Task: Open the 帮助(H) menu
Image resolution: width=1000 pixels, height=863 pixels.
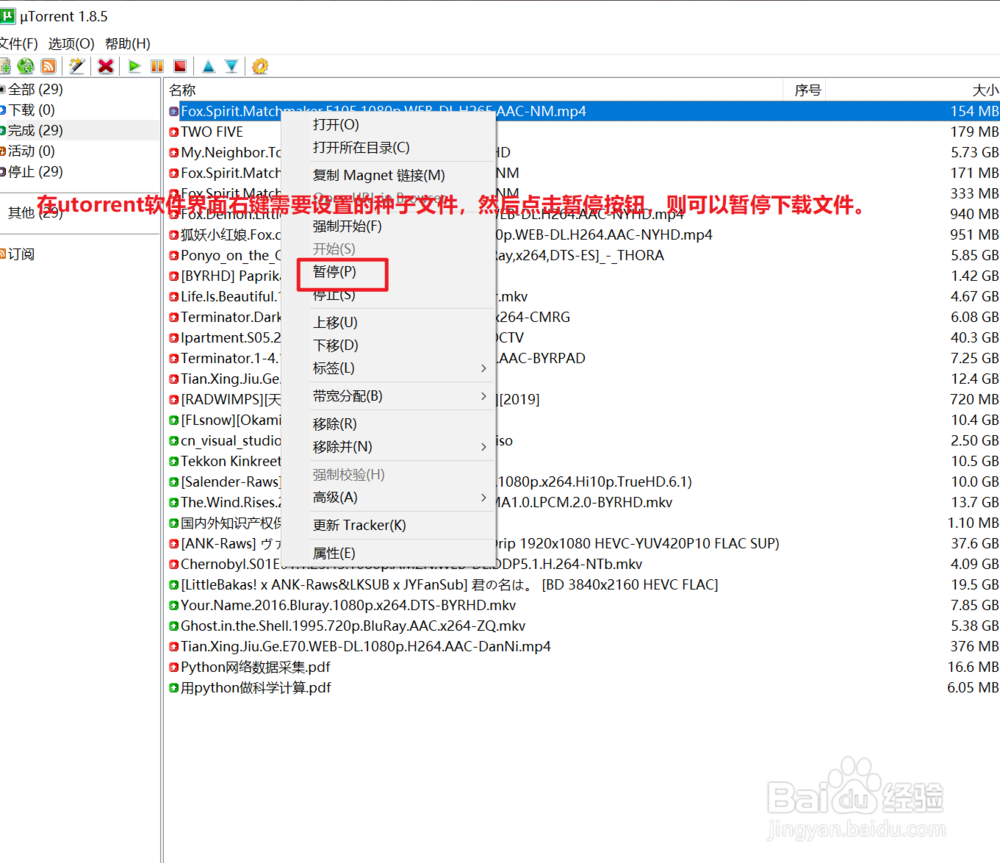Action: [128, 43]
